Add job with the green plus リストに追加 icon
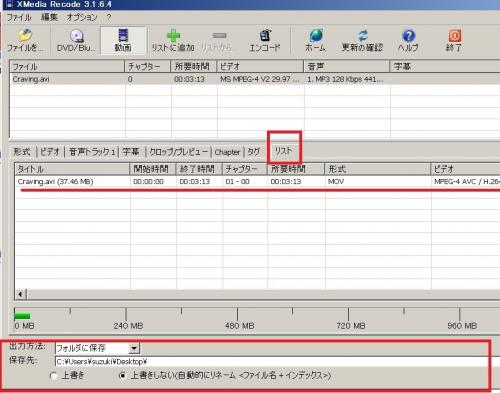Image resolution: width=500 pixels, height=393 pixels. pyautogui.click(x=173, y=40)
